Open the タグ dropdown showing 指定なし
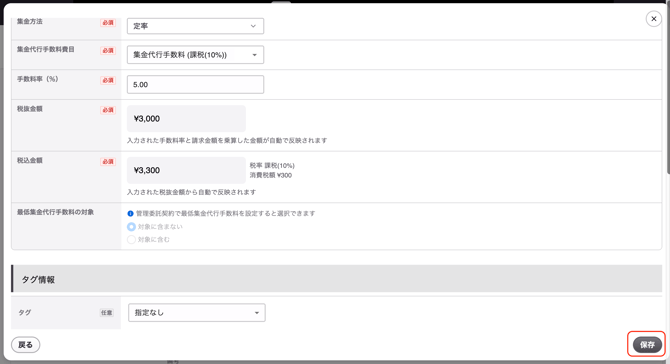This screenshot has height=364, width=670. click(x=197, y=313)
